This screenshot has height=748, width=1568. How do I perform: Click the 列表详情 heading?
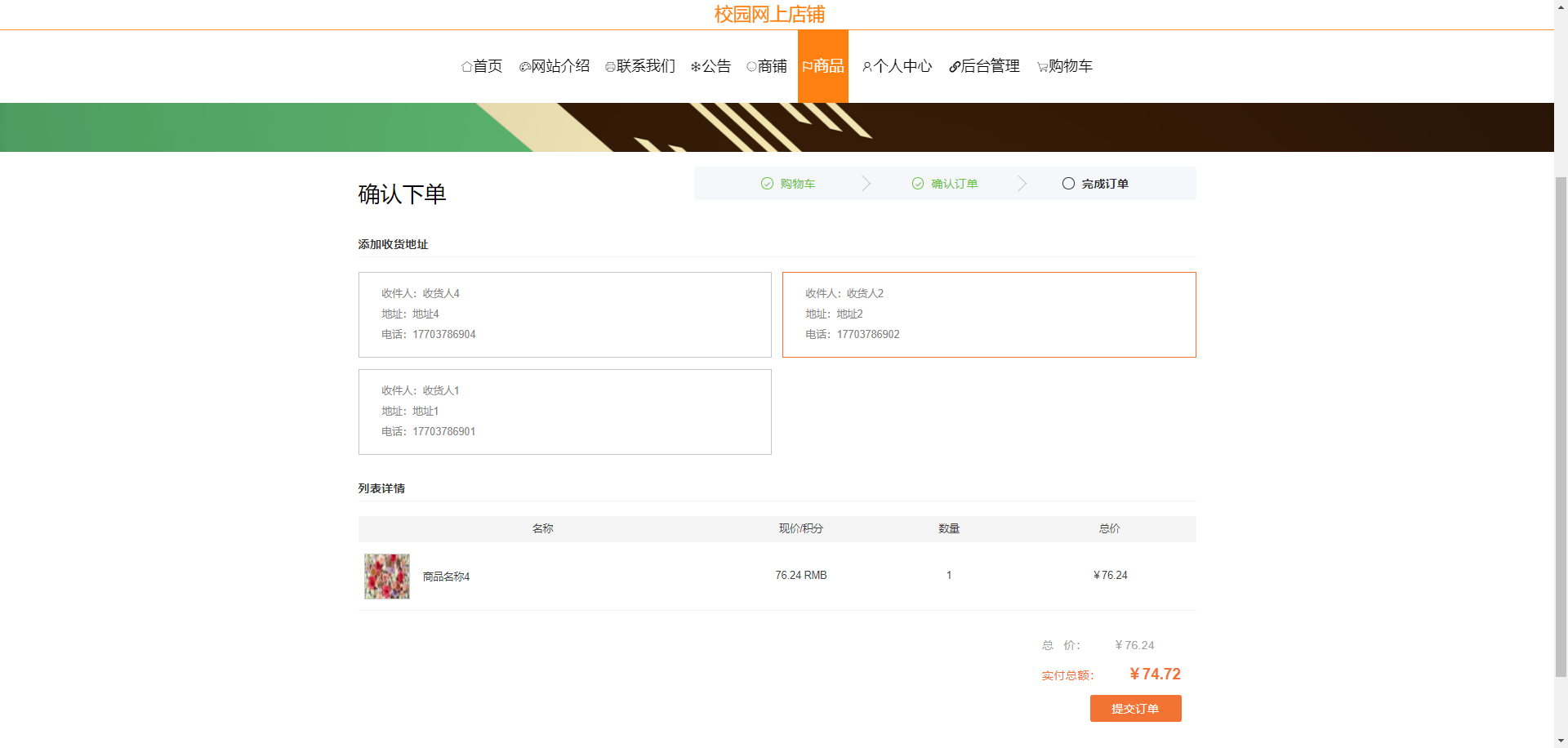pyautogui.click(x=381, y=488)
